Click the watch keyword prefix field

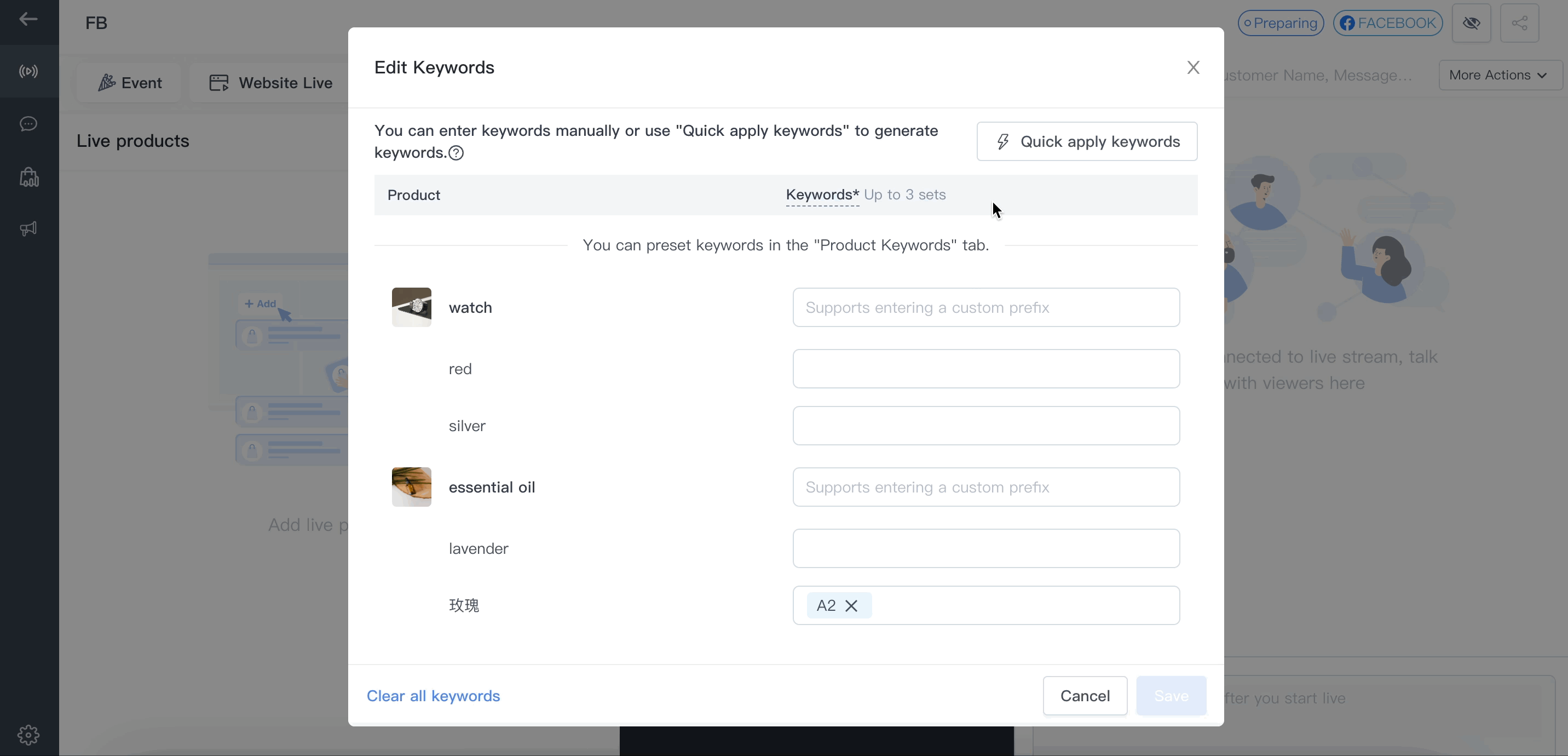point(986,308)
